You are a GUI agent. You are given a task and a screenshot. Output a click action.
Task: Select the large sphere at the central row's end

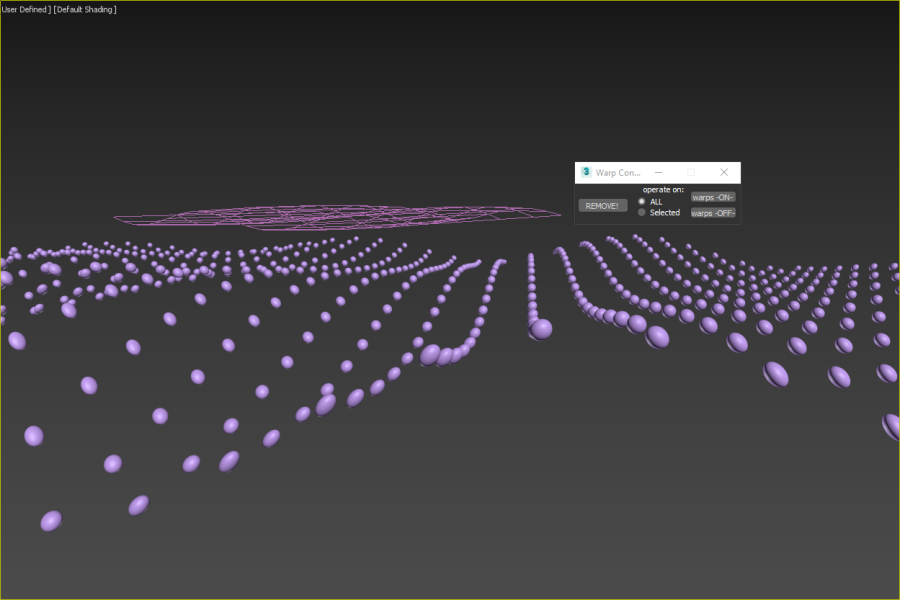541,329
